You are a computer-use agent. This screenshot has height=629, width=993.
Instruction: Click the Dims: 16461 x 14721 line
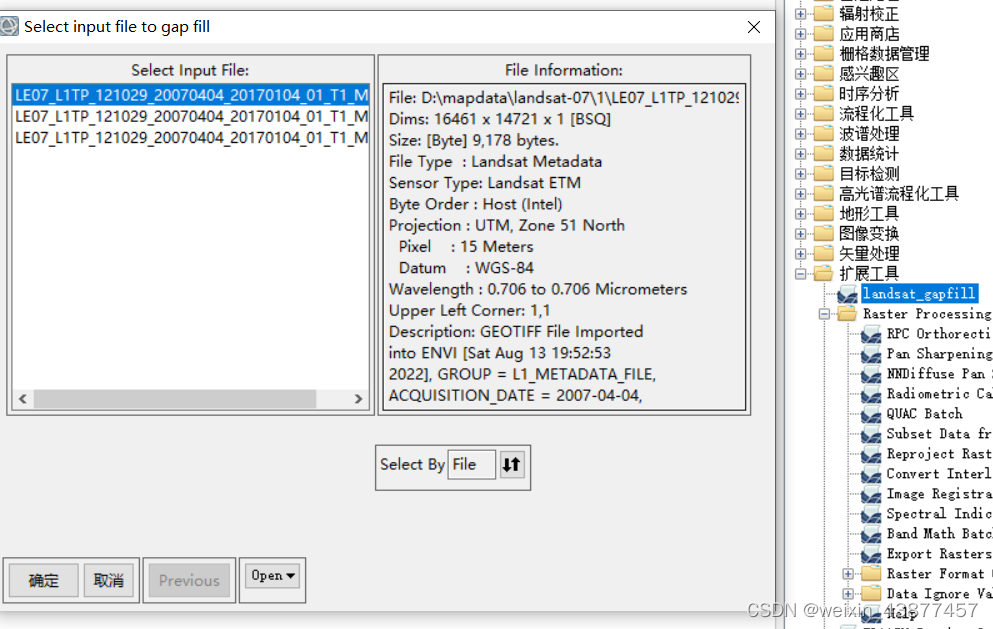(x=500, y=119)
